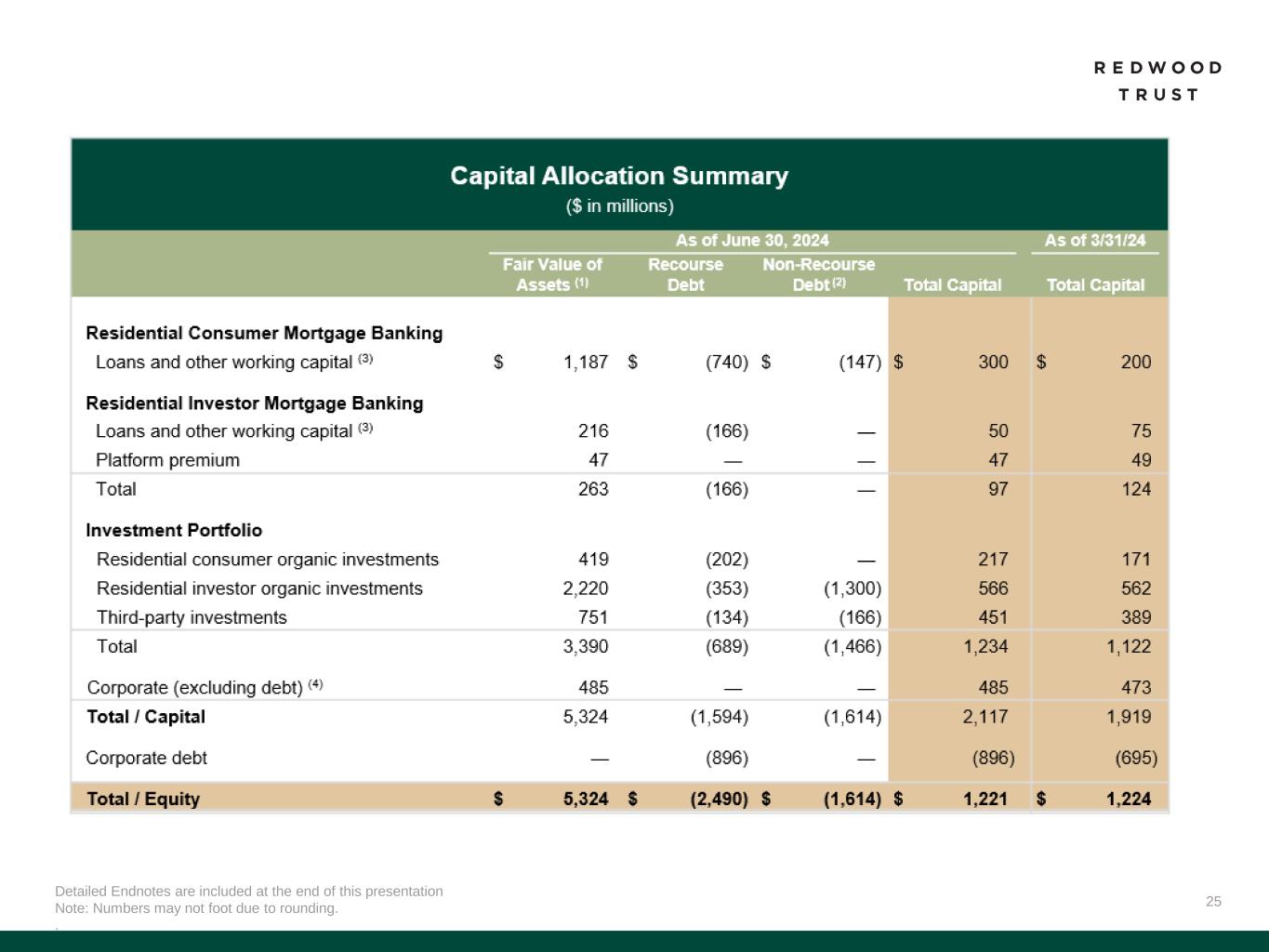Click the Recourse Debt column header
Screen dimensions: 1269x952
click(x=685, y=274)
